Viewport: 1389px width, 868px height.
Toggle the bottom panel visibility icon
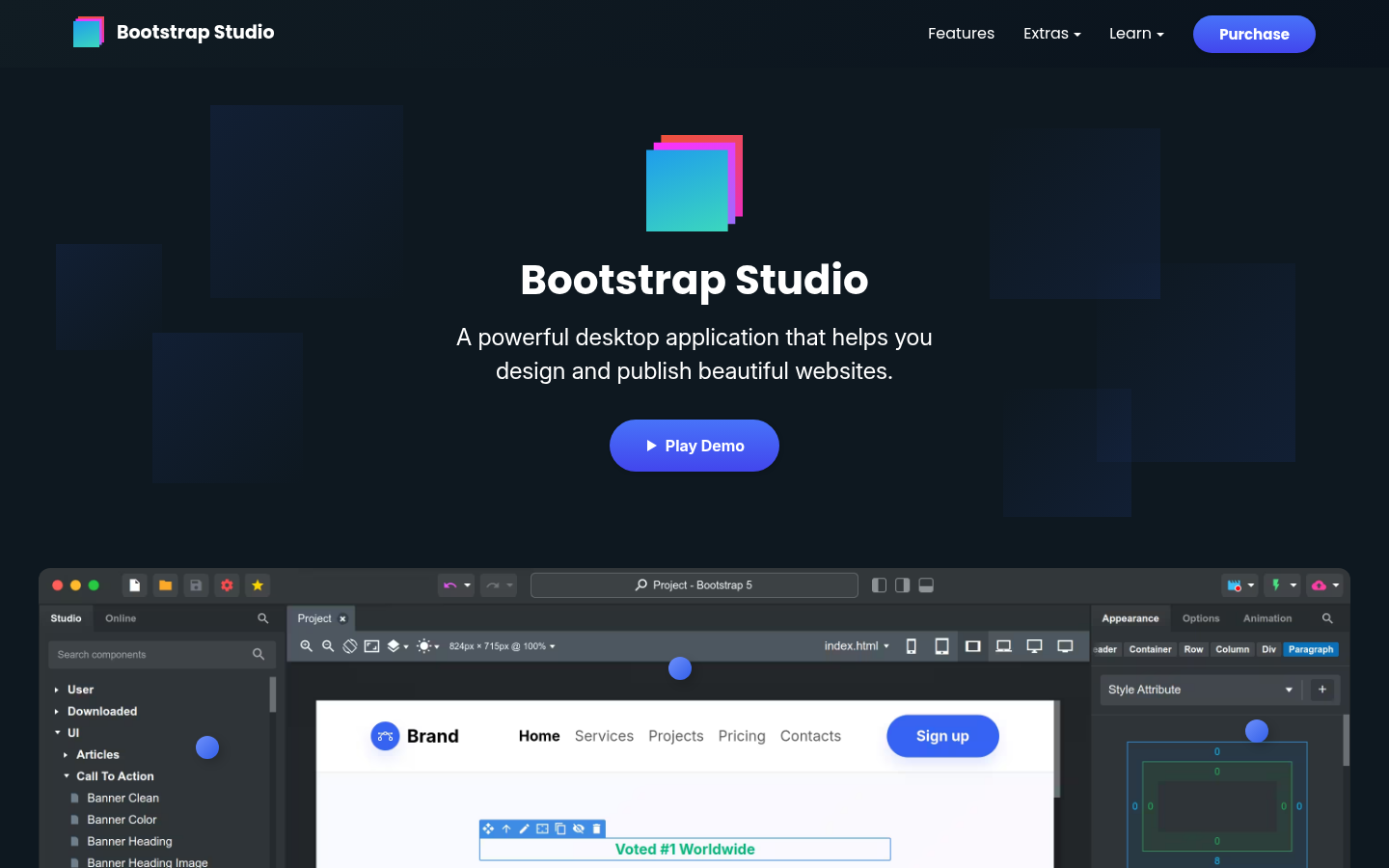tap(926, 585)
